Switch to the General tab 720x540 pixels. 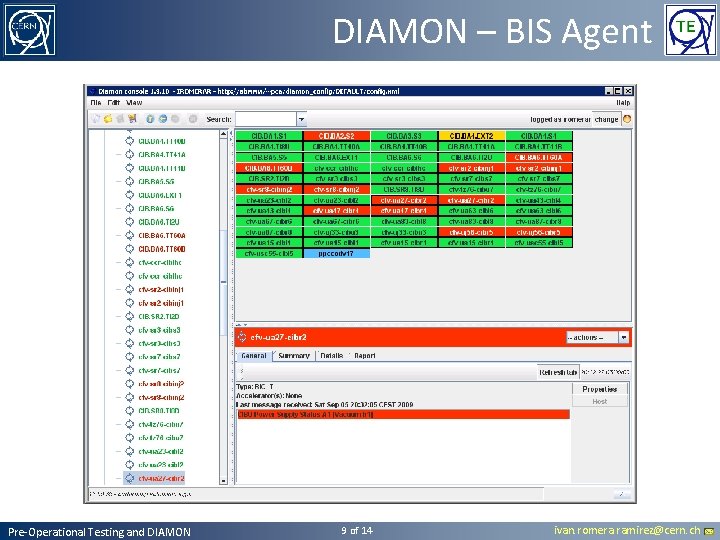[253, 355]
